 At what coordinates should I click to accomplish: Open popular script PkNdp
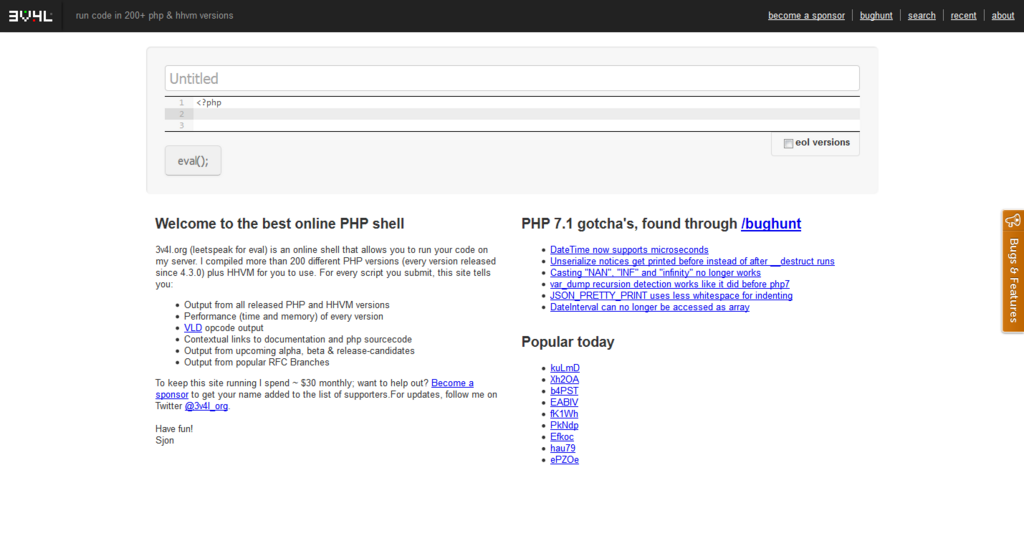click(564, 425)
